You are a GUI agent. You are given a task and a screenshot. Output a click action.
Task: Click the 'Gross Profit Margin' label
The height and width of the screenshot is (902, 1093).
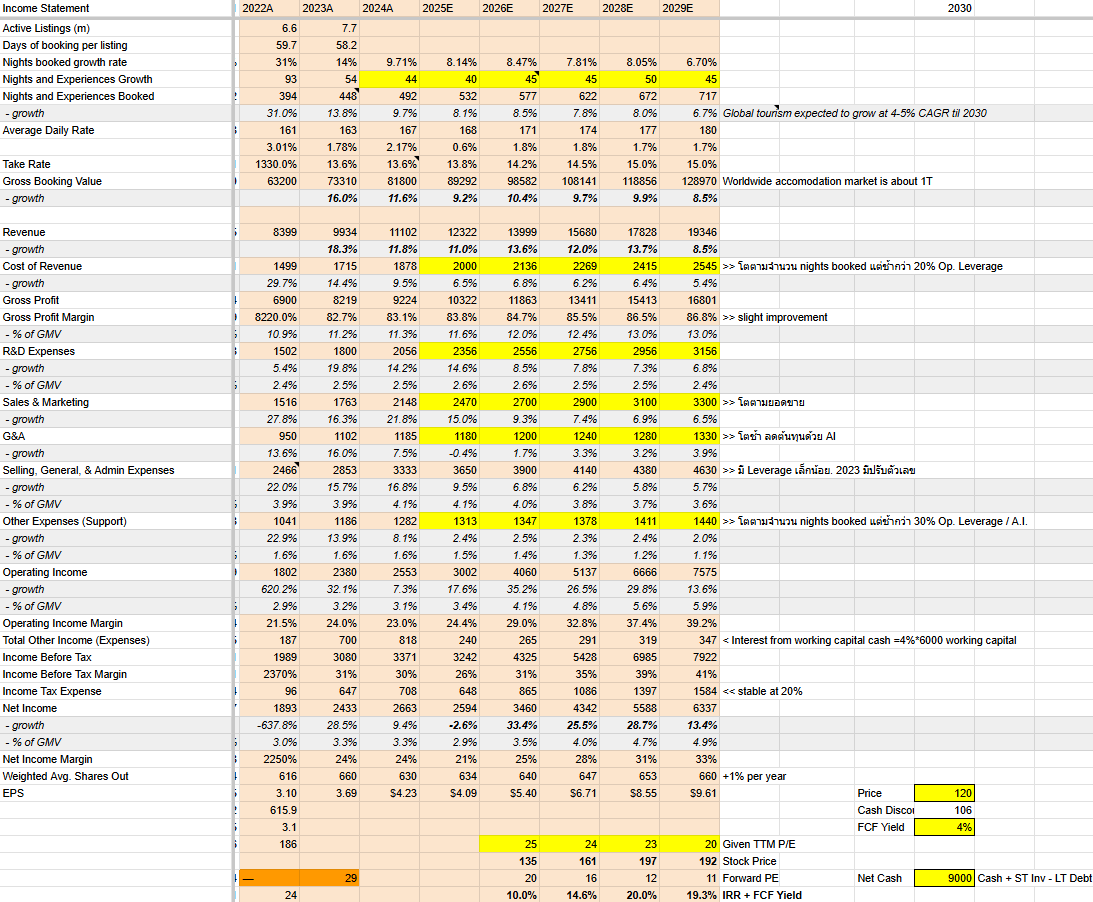click(48, 317)
